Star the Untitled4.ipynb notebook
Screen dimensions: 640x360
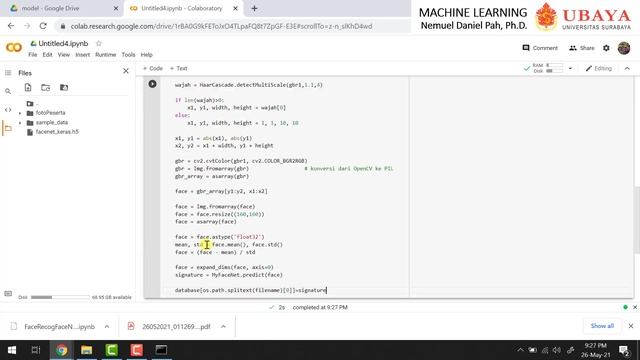(98, 43)
